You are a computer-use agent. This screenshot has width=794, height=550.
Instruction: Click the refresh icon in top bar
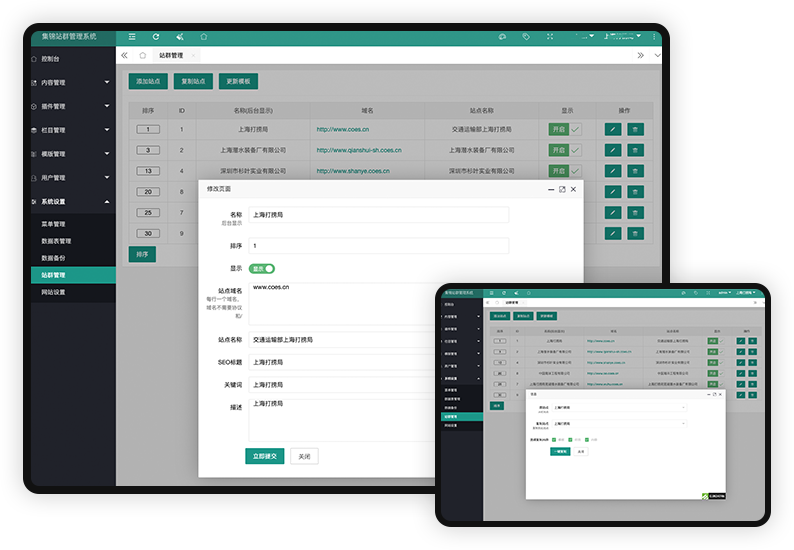[x=155, y=36]
